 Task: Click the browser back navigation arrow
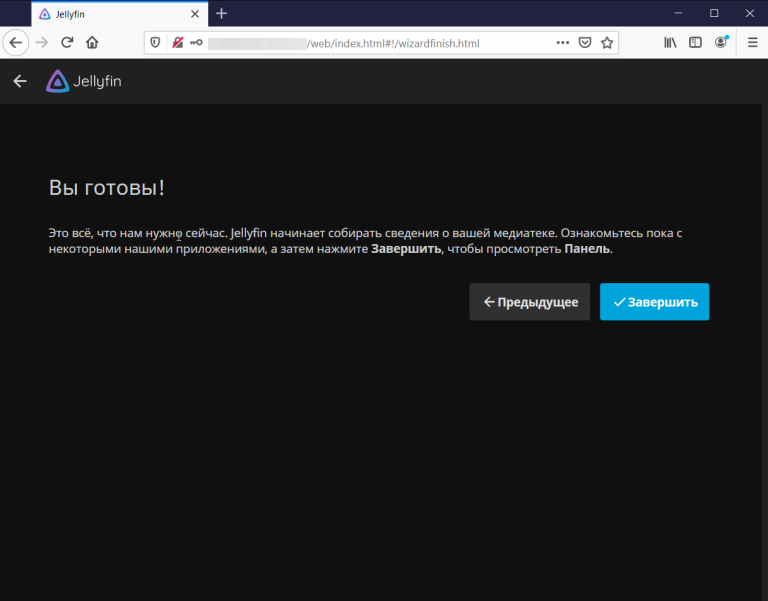click(16, 43)
